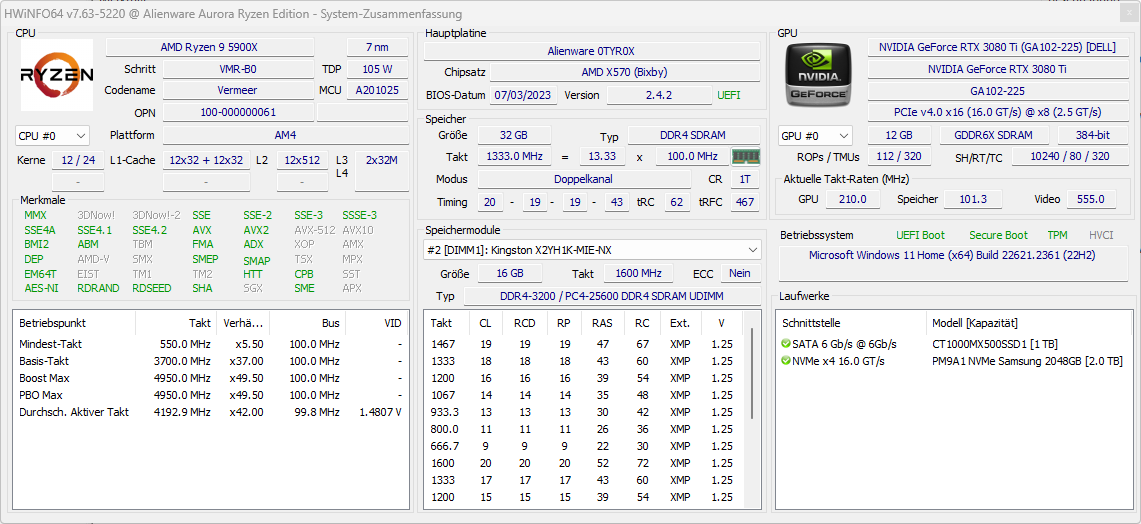The width and height of the screenshot is (1141, 524).
Task: Select the 12 / 24 cores field
Action: pos(78,160)
